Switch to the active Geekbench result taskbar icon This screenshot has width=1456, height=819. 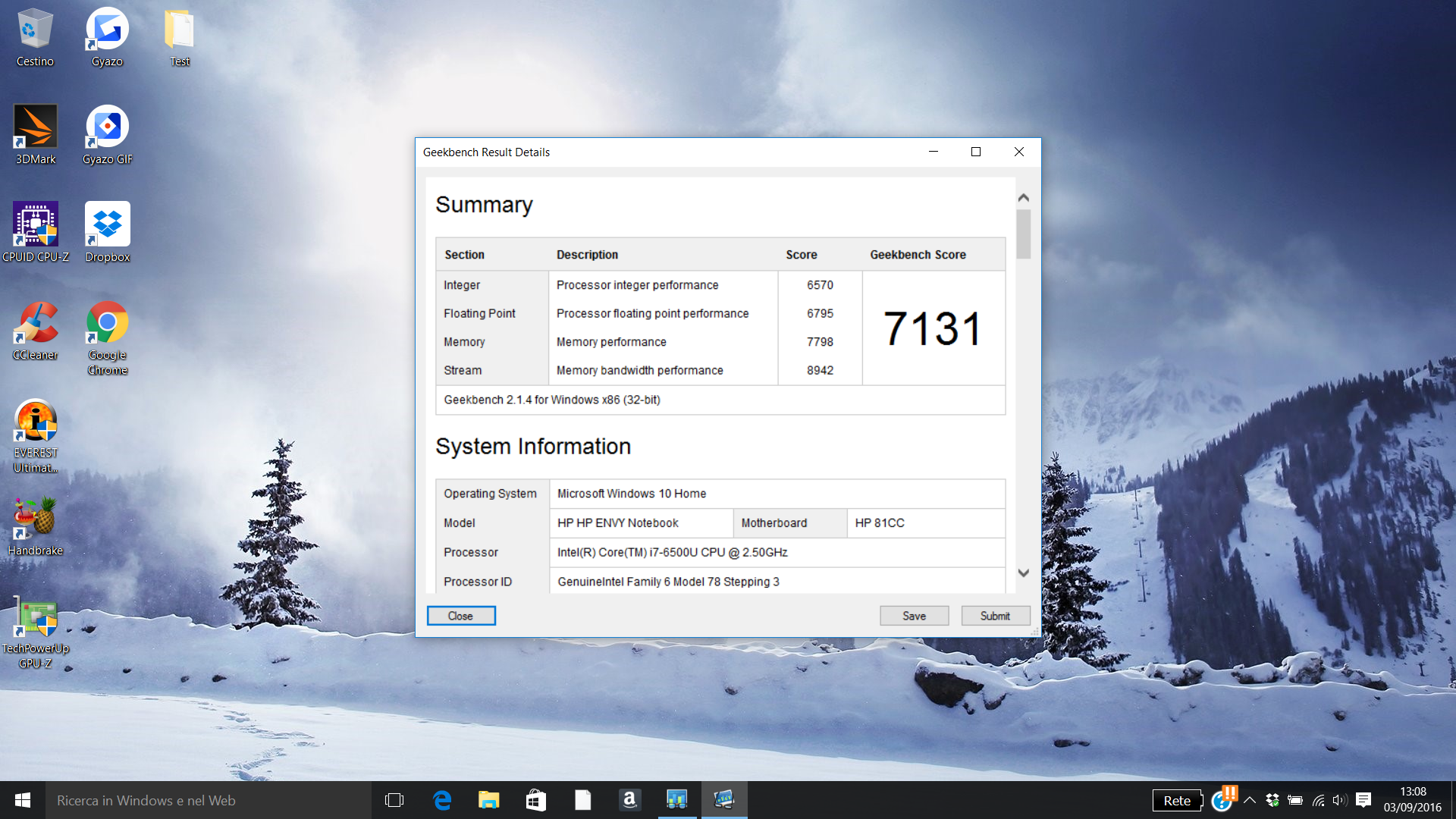click(x=724, y=800)
